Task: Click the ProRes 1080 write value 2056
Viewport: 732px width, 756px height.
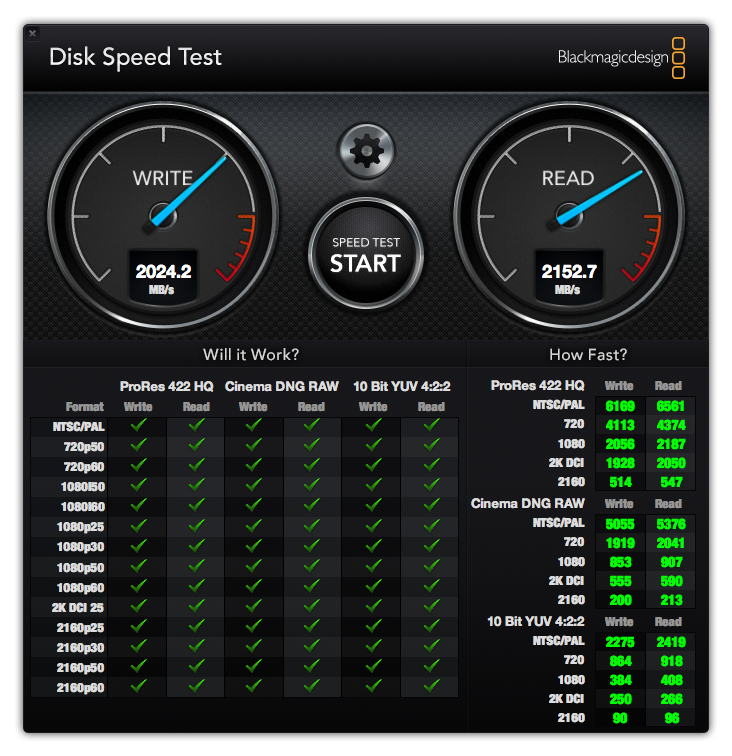Action: pos(620,444)
